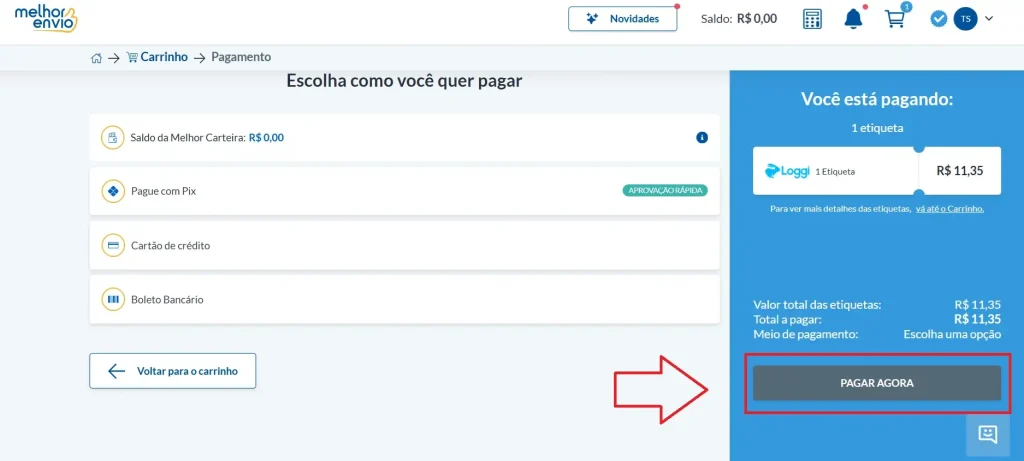Expand the user account dropdown chevron

coord(989,19)
